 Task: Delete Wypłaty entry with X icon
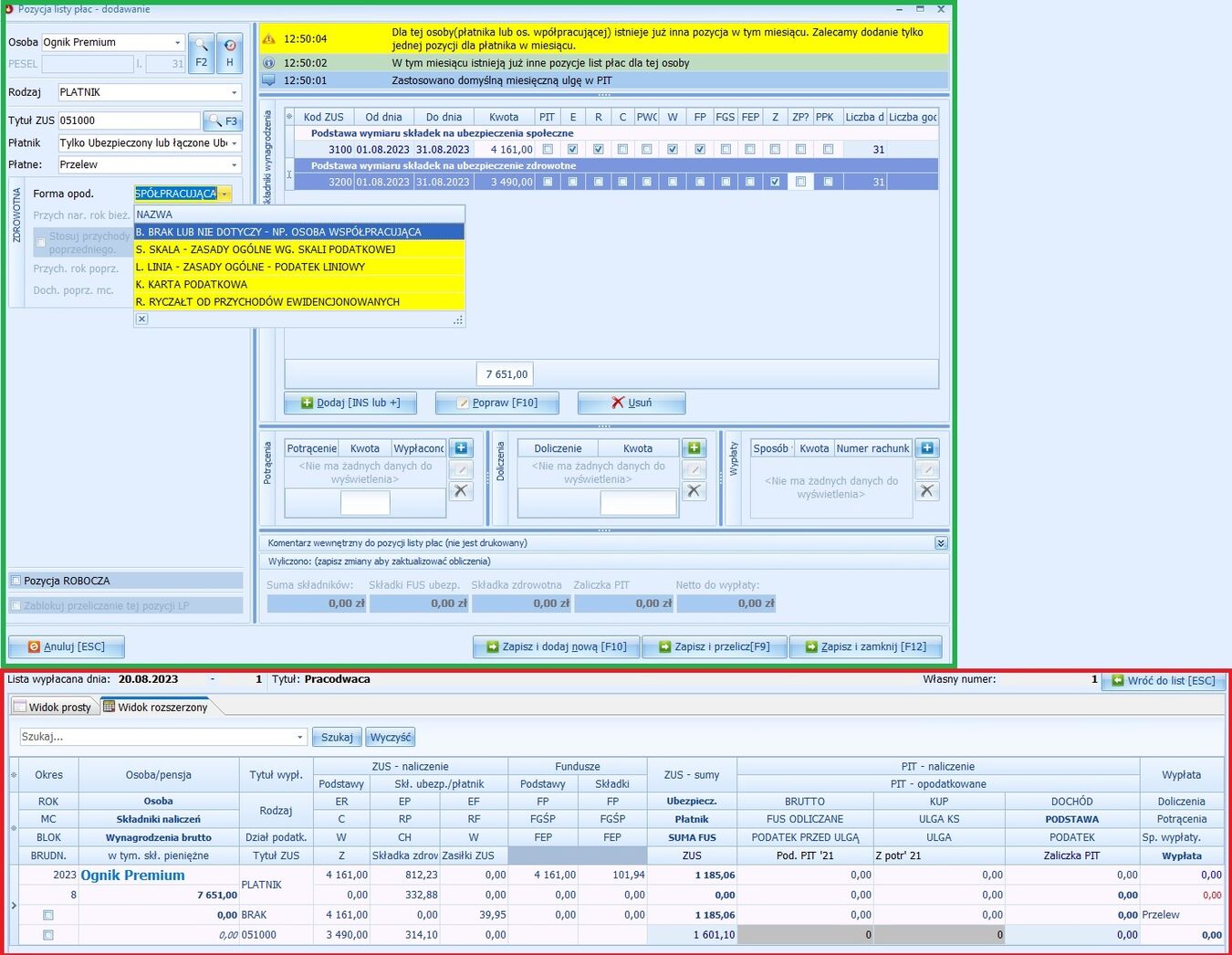(x=927, y=490)
